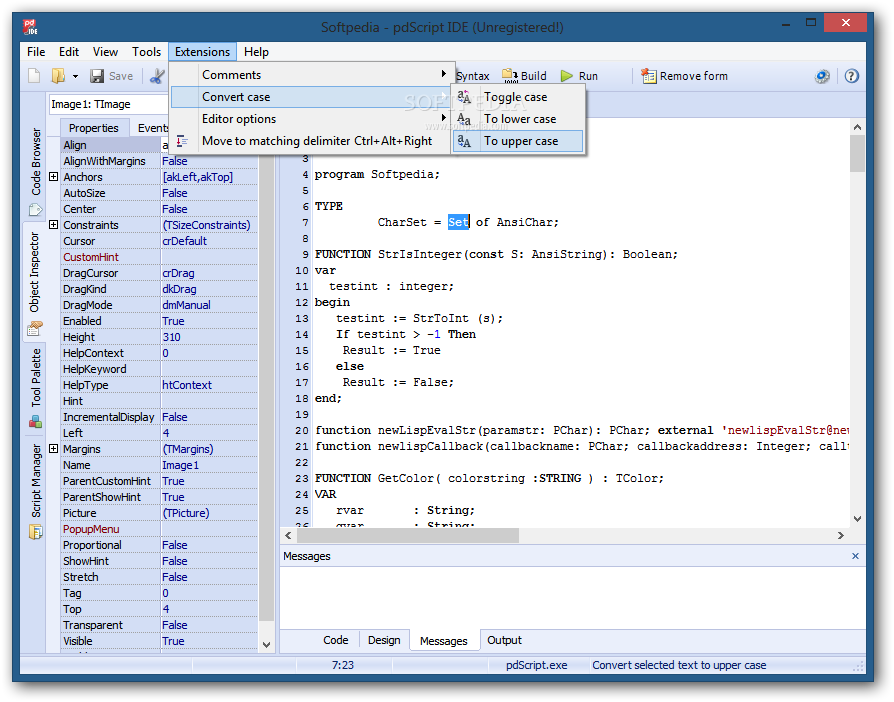The width and height of the screenshot is (894, 702).
Task: Click the To upper case icon
Action: coord(464,141)
